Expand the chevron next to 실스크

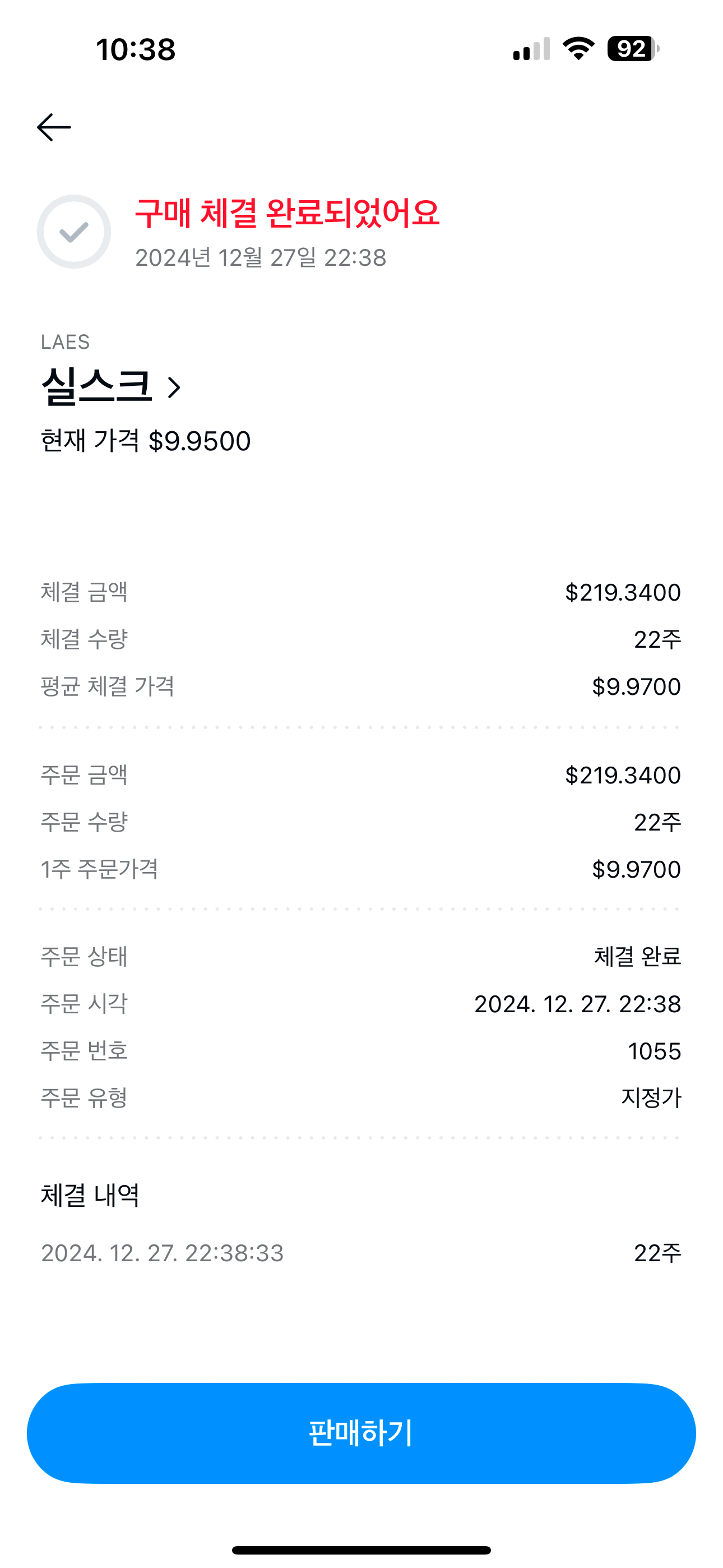tap(174, 388)
